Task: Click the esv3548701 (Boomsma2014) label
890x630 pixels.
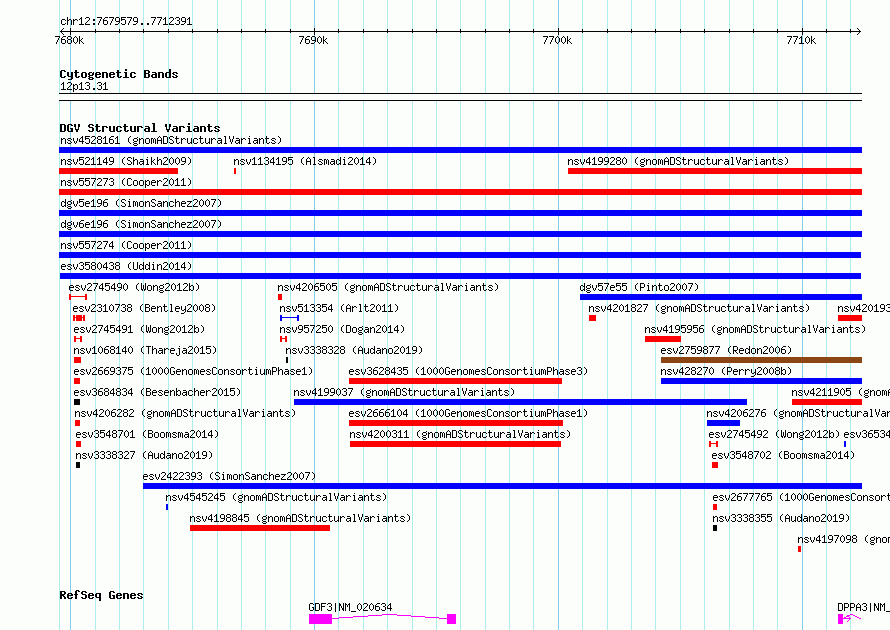Action: 147,434
